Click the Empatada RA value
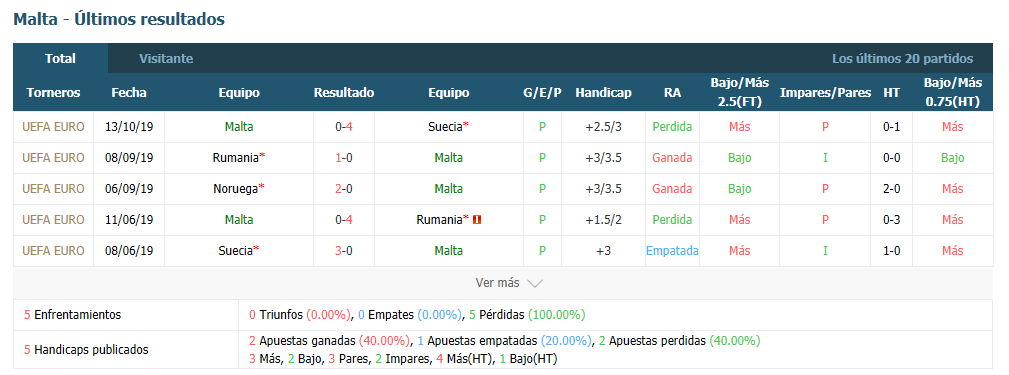The width and height of the screenshot is (1009, 375). (x=672, y=250)
